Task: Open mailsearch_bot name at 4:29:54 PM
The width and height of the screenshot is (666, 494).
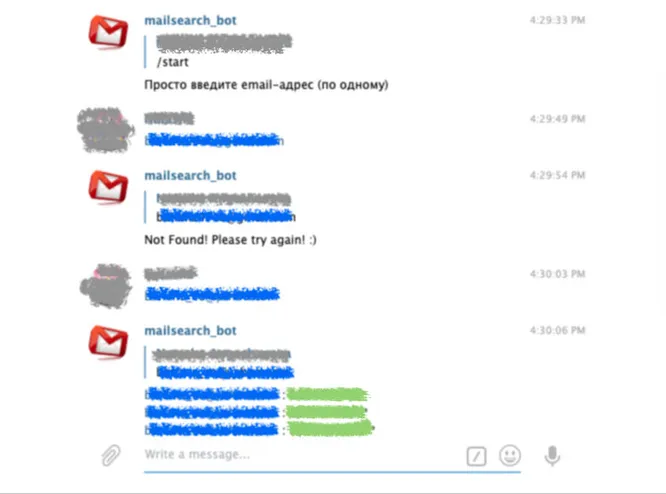Action: click(190, 175)
